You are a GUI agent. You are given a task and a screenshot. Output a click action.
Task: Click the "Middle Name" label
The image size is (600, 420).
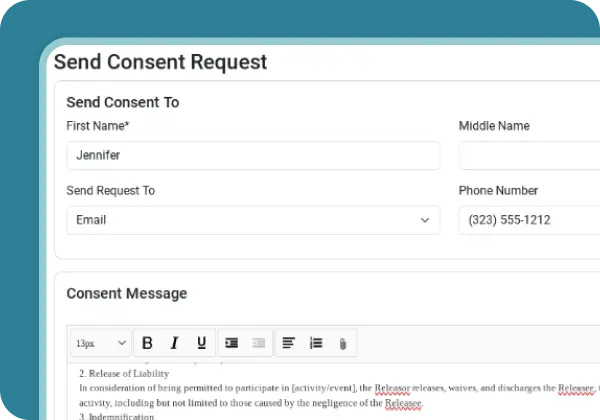[494, 126]
